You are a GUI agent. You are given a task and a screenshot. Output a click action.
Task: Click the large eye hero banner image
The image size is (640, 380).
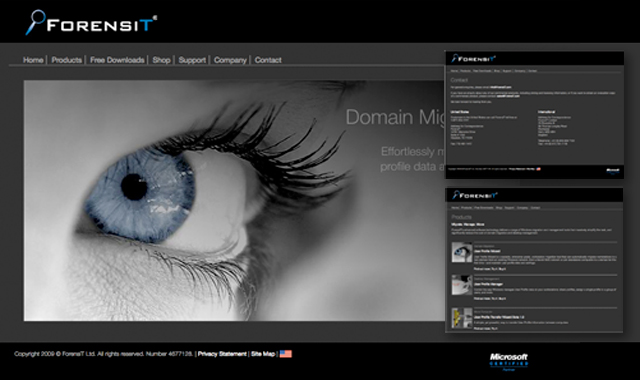(234, 200)
